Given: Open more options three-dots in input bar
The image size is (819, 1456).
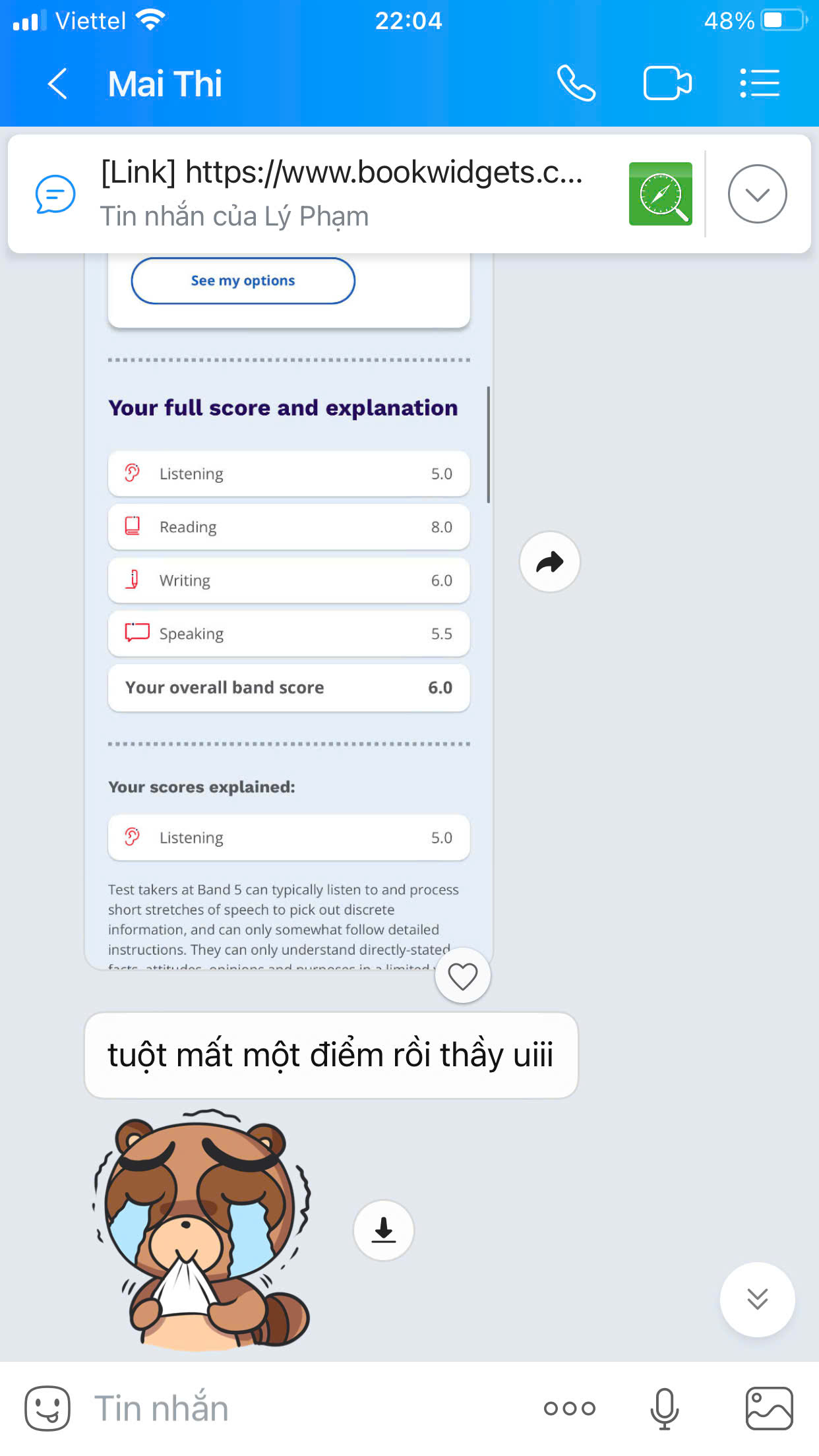Looking at the screenshot, I should pyautogui.click(x=570, y=1409).
